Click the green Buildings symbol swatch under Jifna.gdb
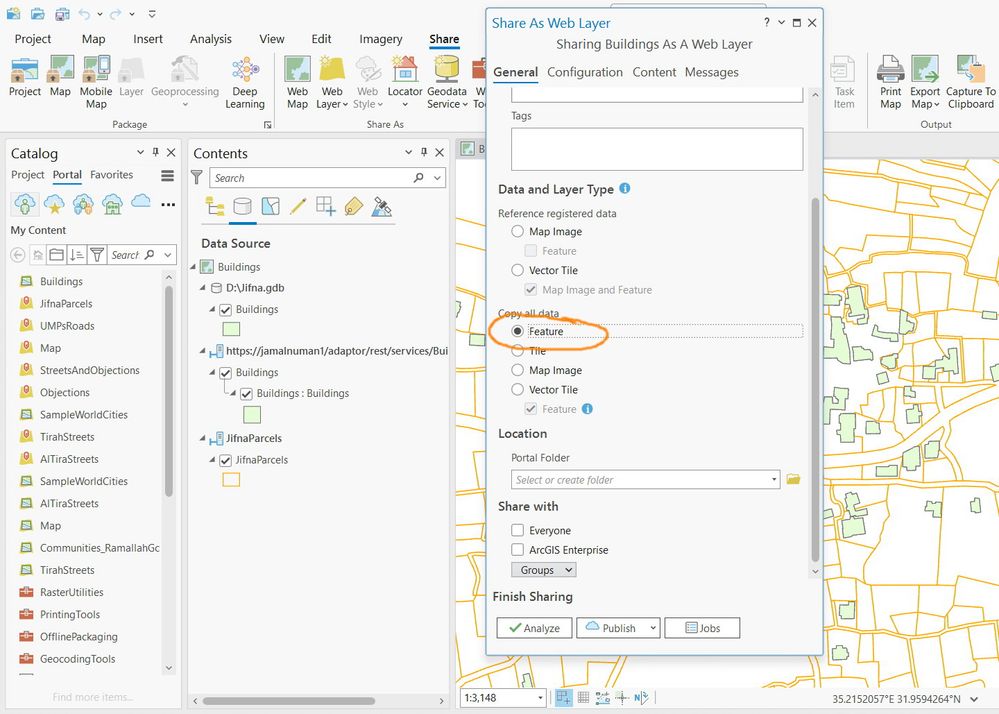 (231, 329)
